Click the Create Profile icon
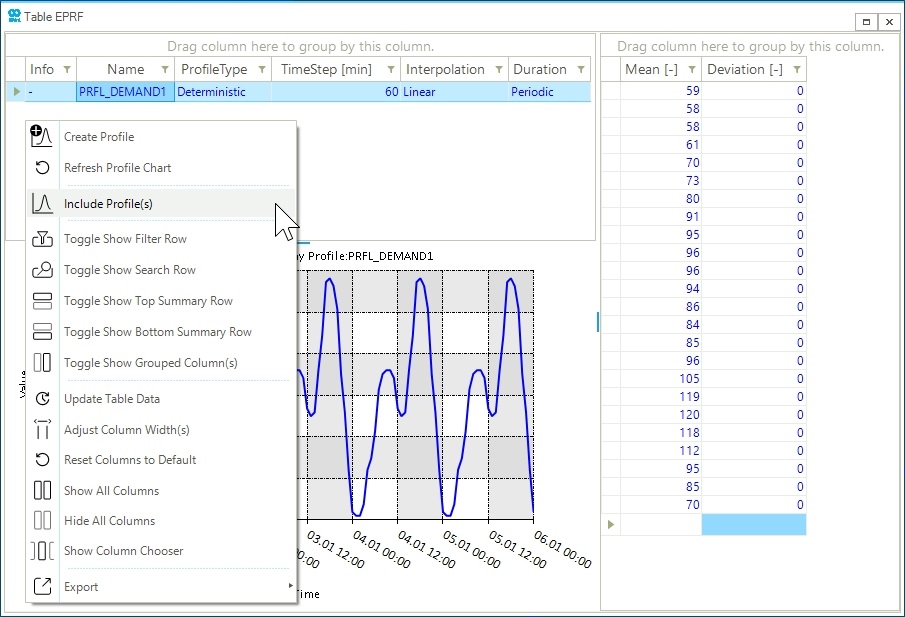 (42, 137)
